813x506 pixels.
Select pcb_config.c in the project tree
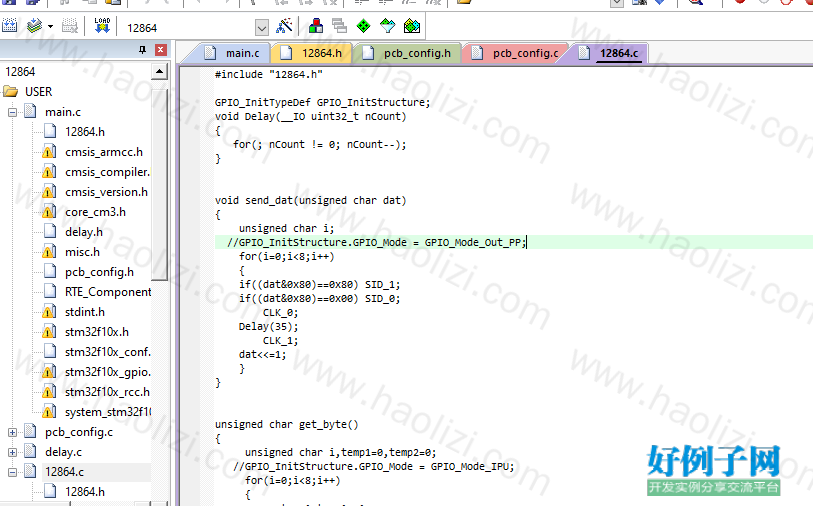(x=79, y=432)
